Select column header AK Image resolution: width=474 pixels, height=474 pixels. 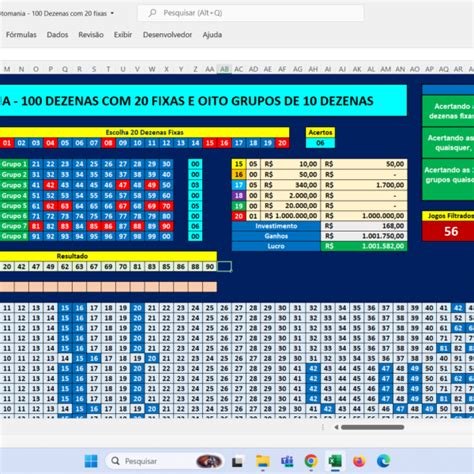point(357,69)
